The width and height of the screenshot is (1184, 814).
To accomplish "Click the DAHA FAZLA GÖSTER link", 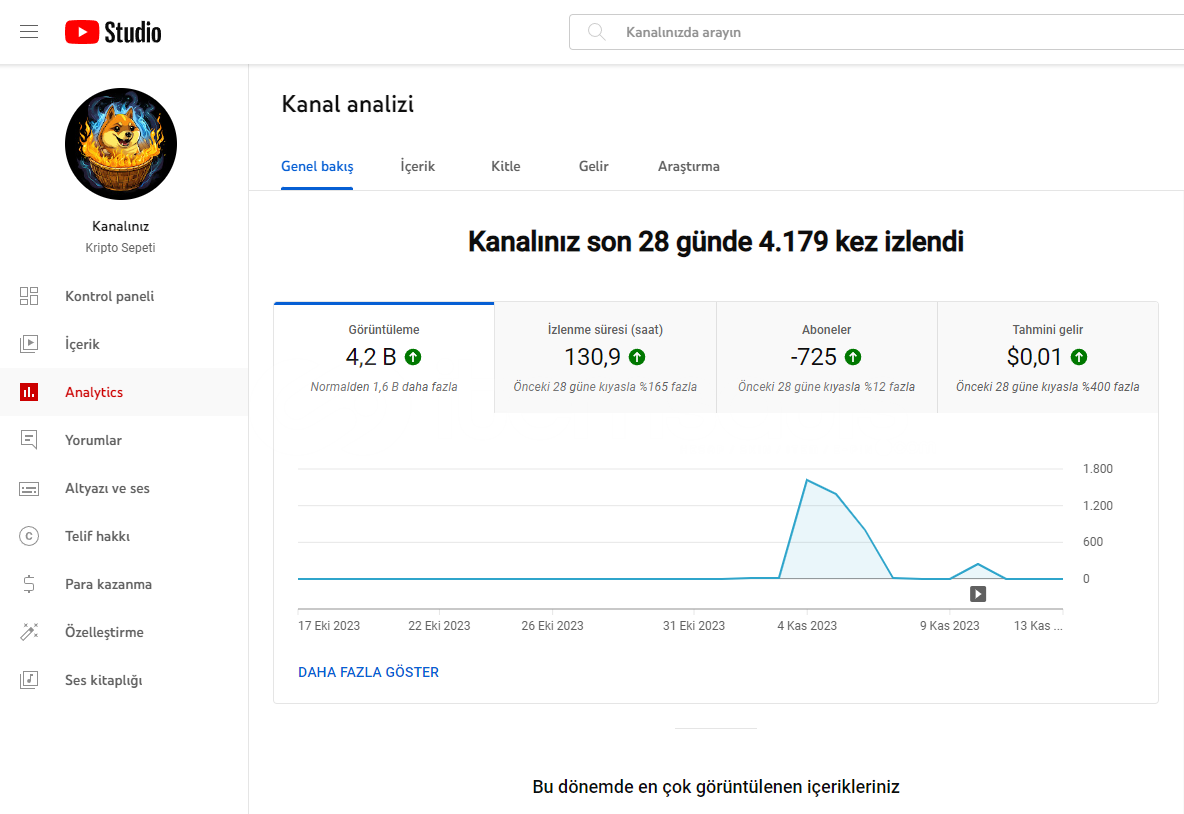I will tap(368, 672).
